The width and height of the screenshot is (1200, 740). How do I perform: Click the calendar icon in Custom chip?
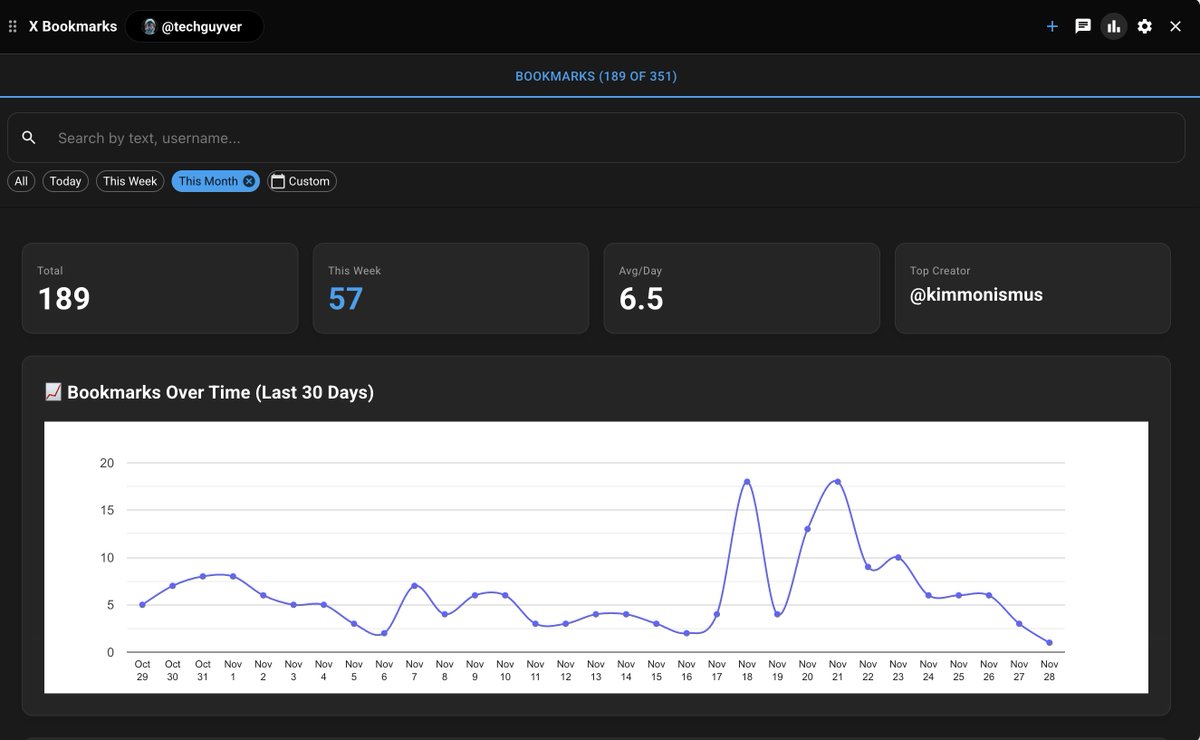[279, 181]
